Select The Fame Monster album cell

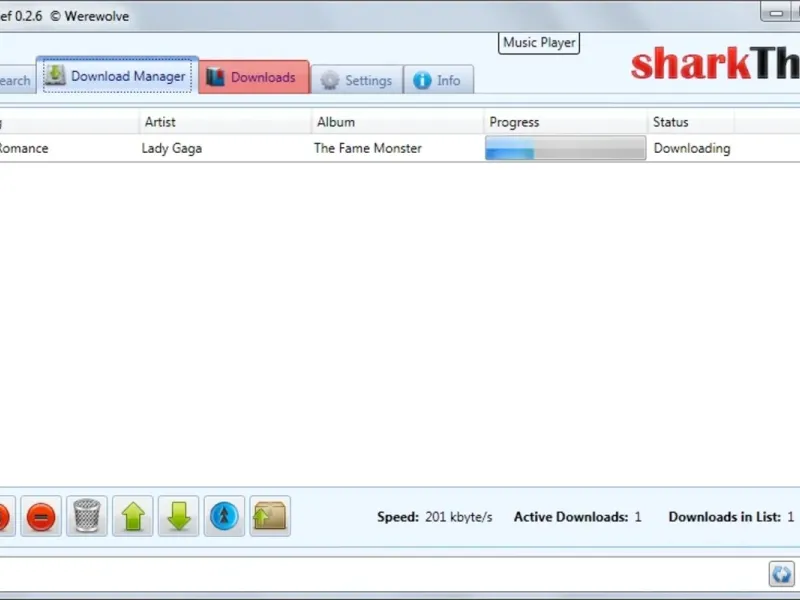pyautogui.click(x=368, y=148)
